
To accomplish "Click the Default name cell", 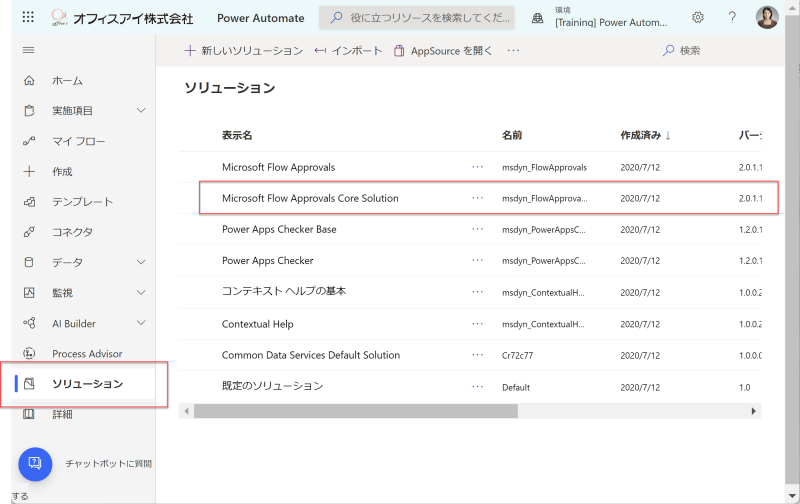I will click(x=516, y=387).
